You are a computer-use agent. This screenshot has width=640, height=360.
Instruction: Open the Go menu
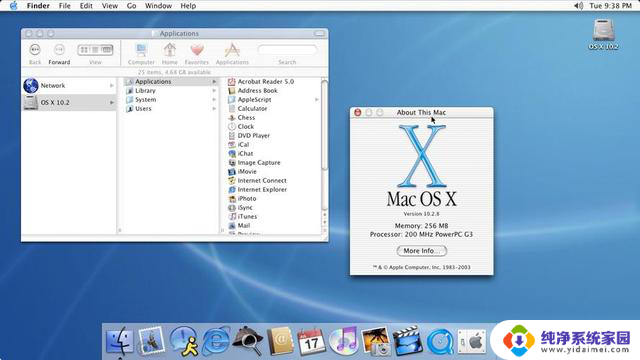click(131, 6)
